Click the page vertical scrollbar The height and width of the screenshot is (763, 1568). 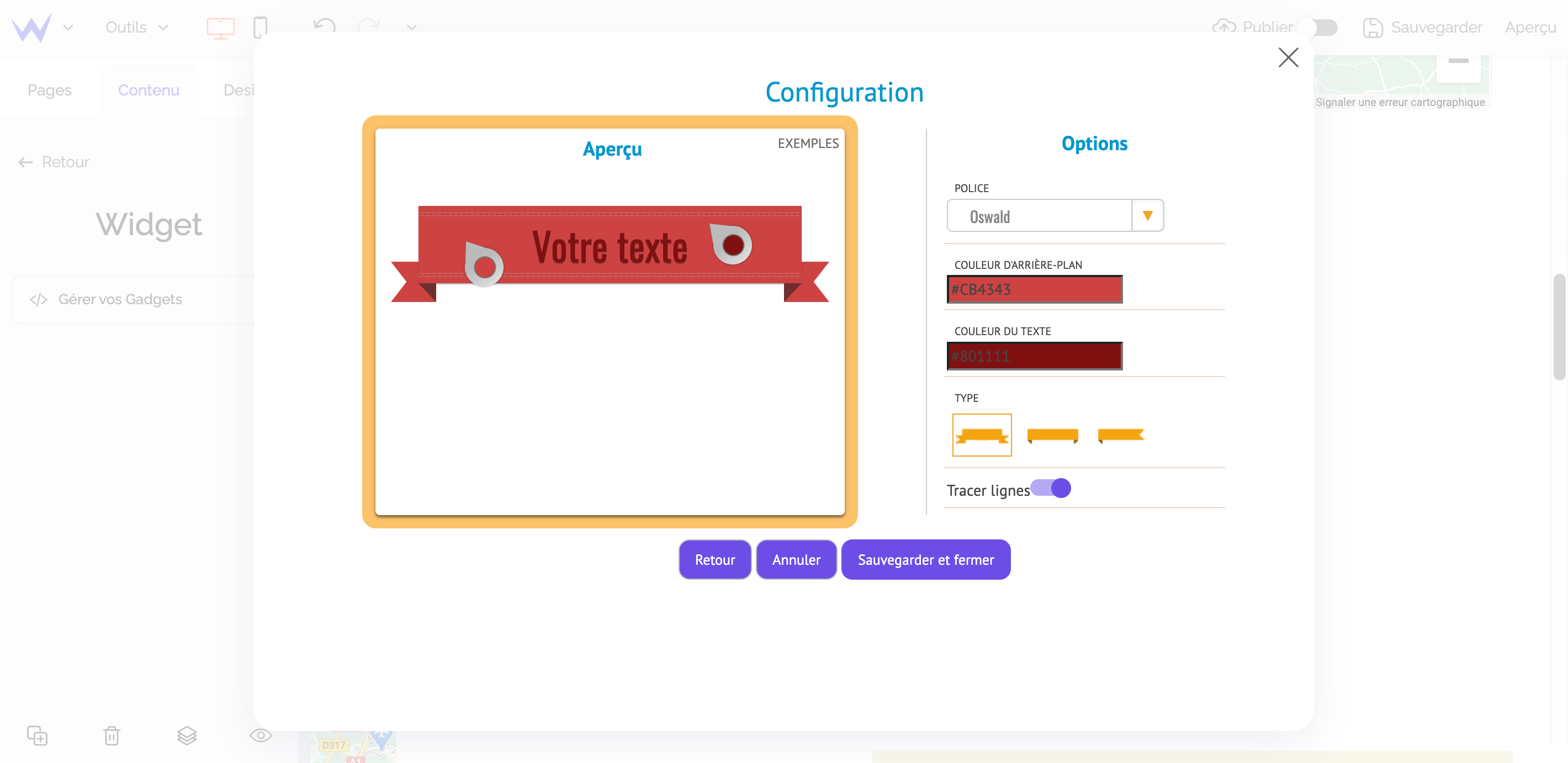tap(1559, 327)
